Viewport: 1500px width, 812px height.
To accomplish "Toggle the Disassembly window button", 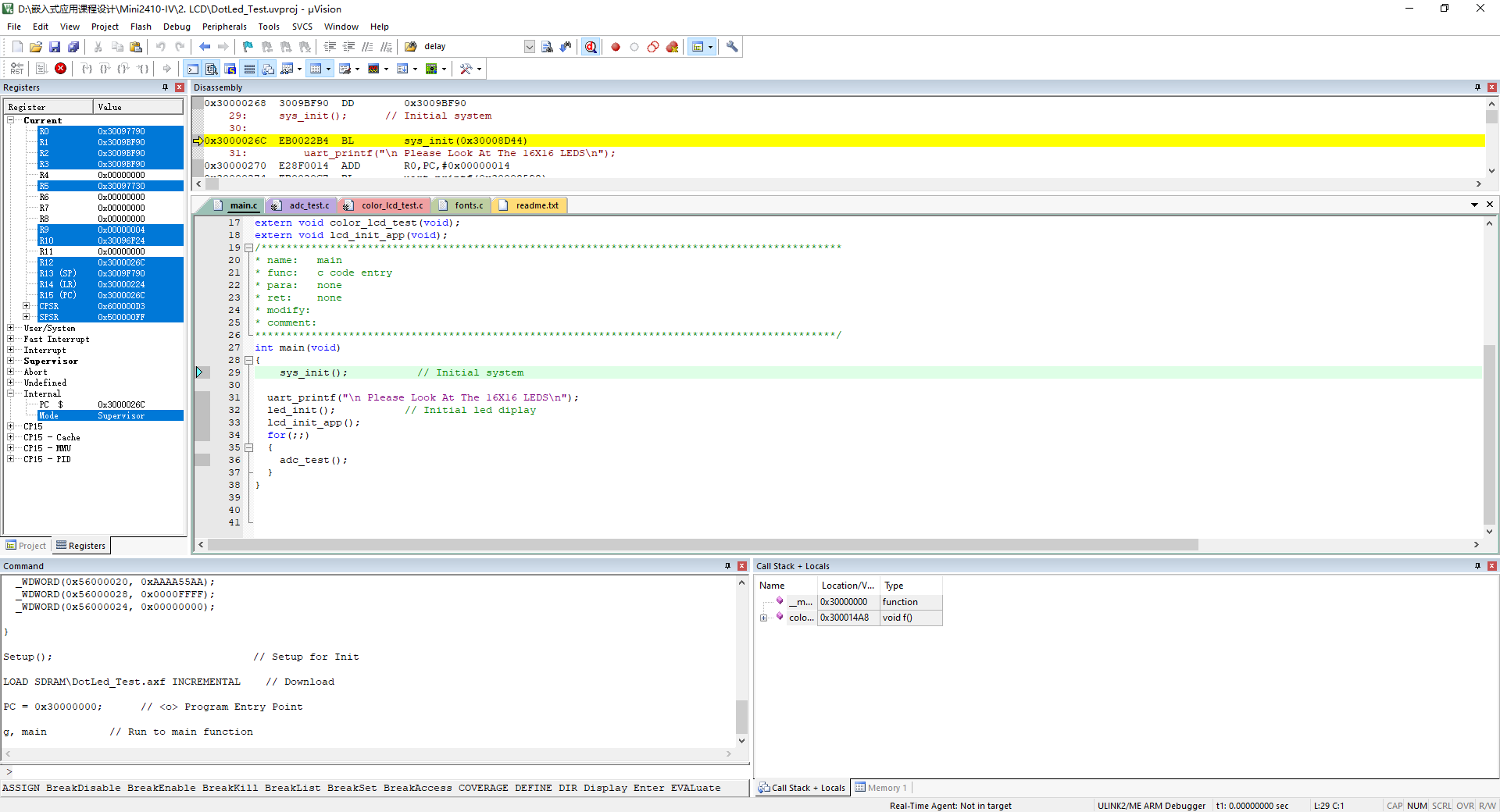I will (211, 69).
